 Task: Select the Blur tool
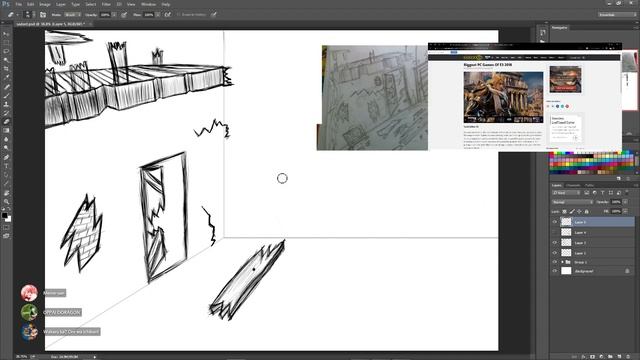[6, 139]
